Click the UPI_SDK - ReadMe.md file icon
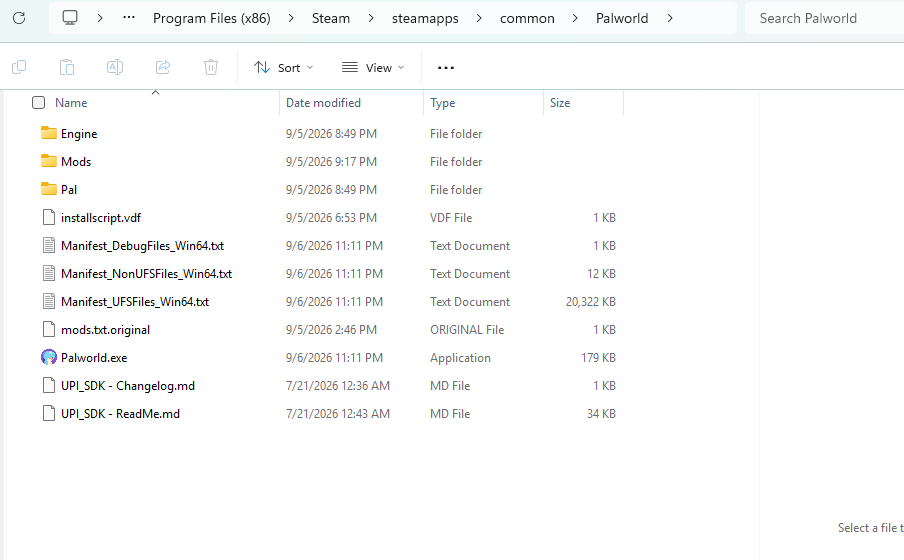Image resolution: width=904 pixels, height=560 pixels. pos(49,413)
